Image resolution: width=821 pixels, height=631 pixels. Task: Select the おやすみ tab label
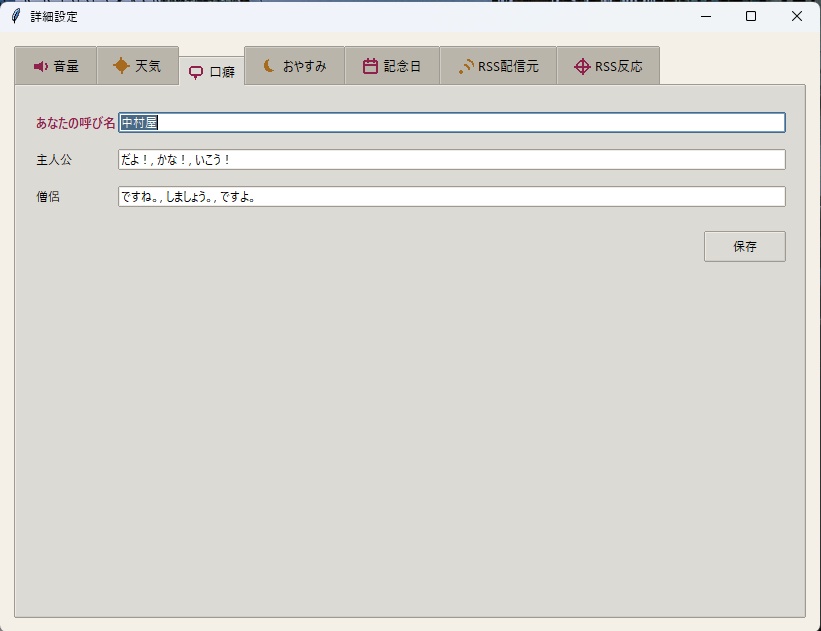(305, 67)
